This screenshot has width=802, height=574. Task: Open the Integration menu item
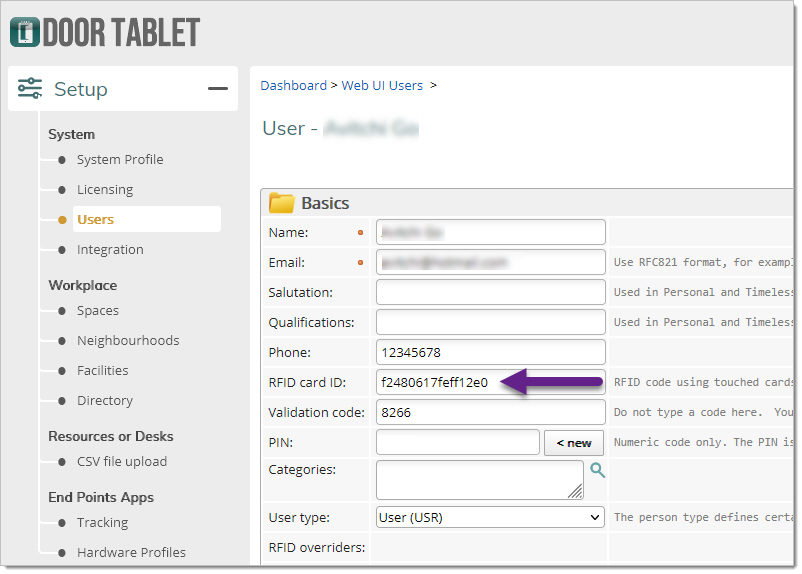click(x=110, y=250)
